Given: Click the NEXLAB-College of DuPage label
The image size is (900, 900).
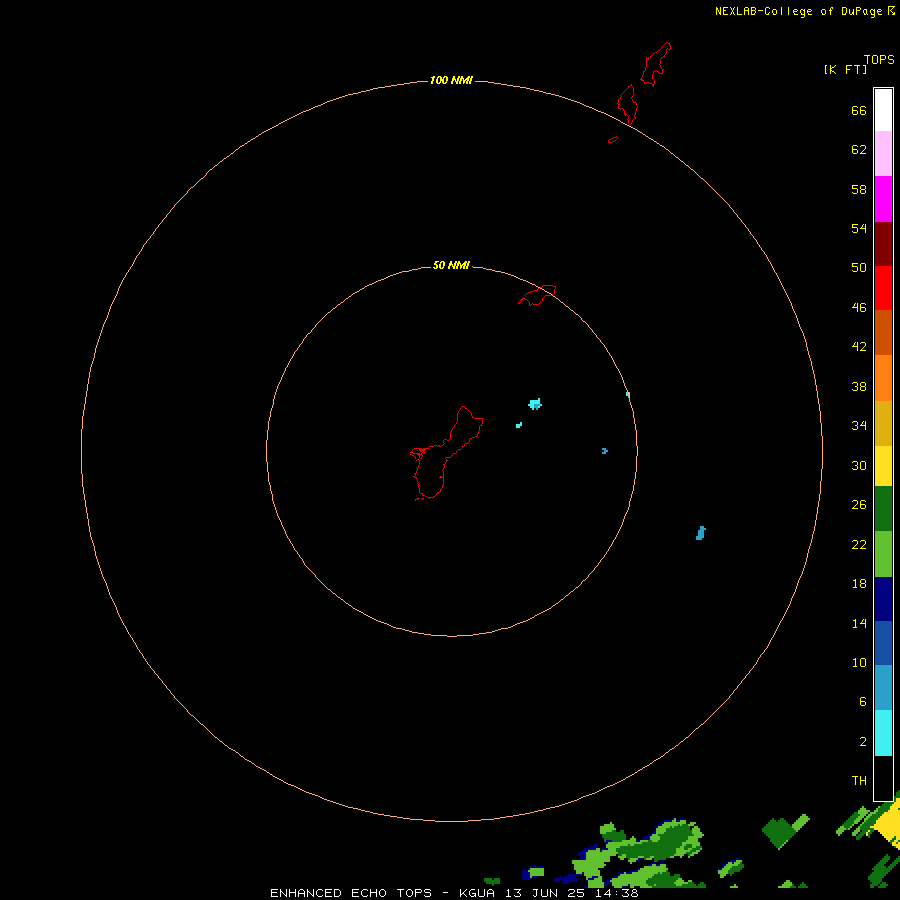Looking at the screenshot, I should [798, 11].
